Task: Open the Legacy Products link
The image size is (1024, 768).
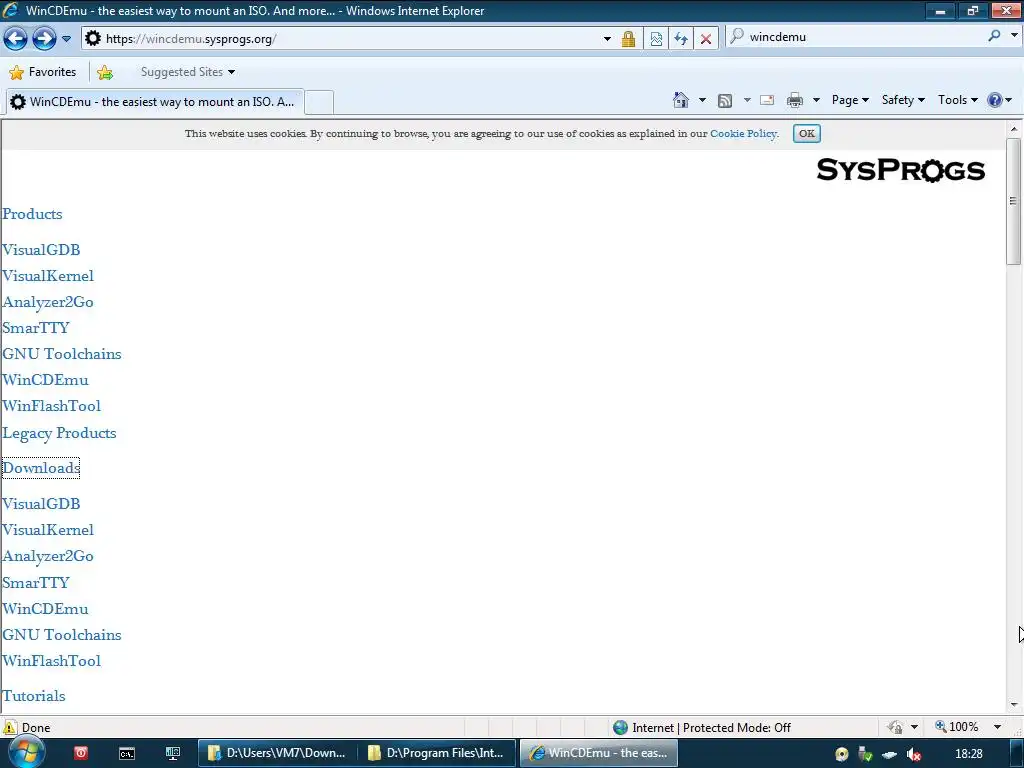Action: pyautogui.click(x=59, y=433)
